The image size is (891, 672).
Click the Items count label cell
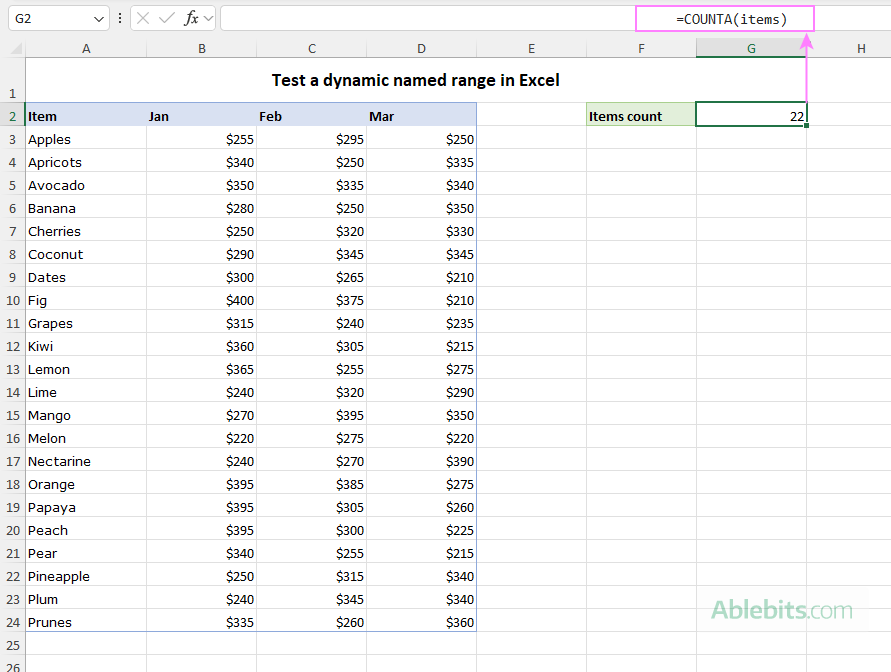click(x=640, y=115)
